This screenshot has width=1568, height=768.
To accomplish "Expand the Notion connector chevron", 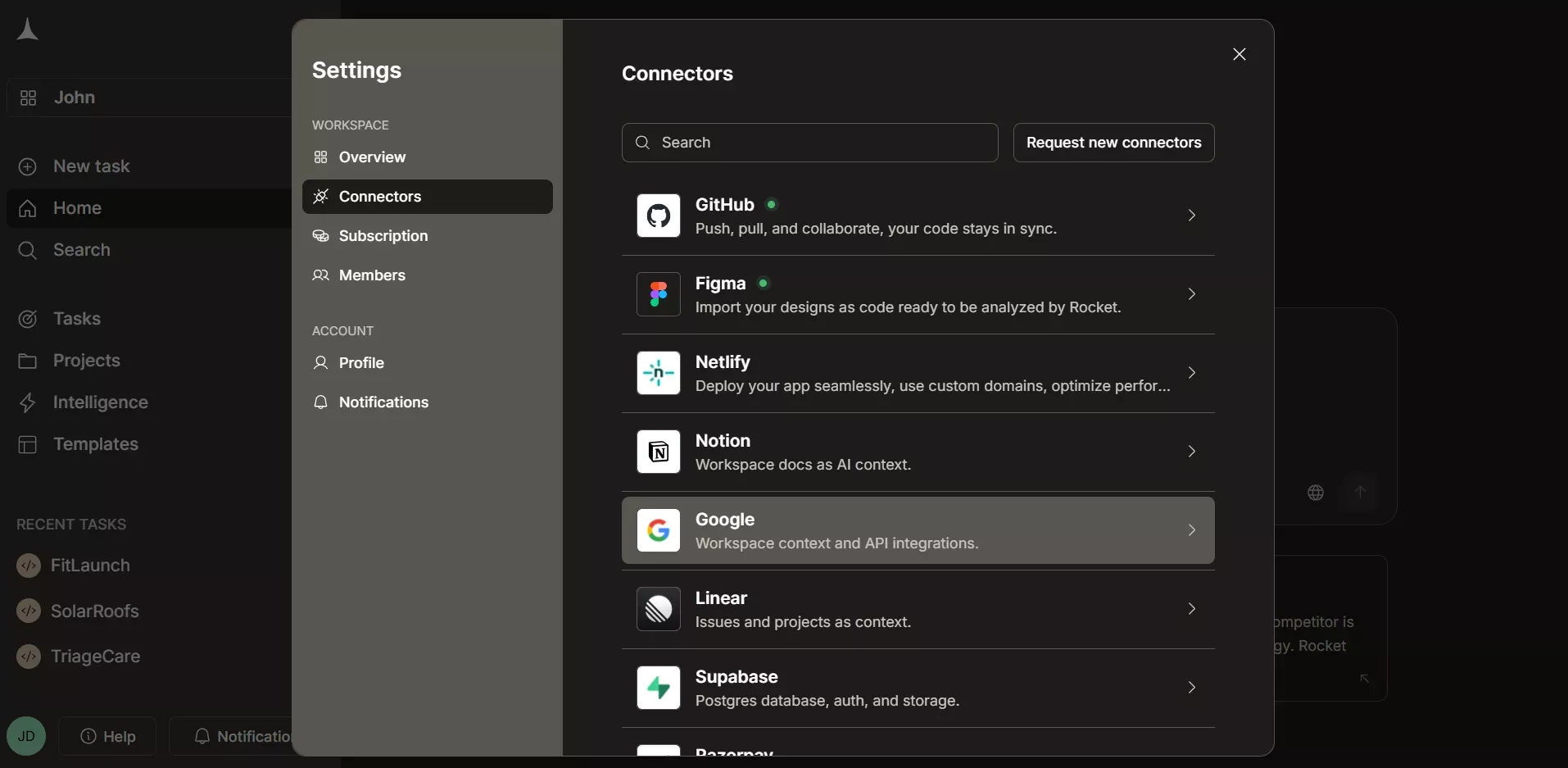I will pos(1192,452).
